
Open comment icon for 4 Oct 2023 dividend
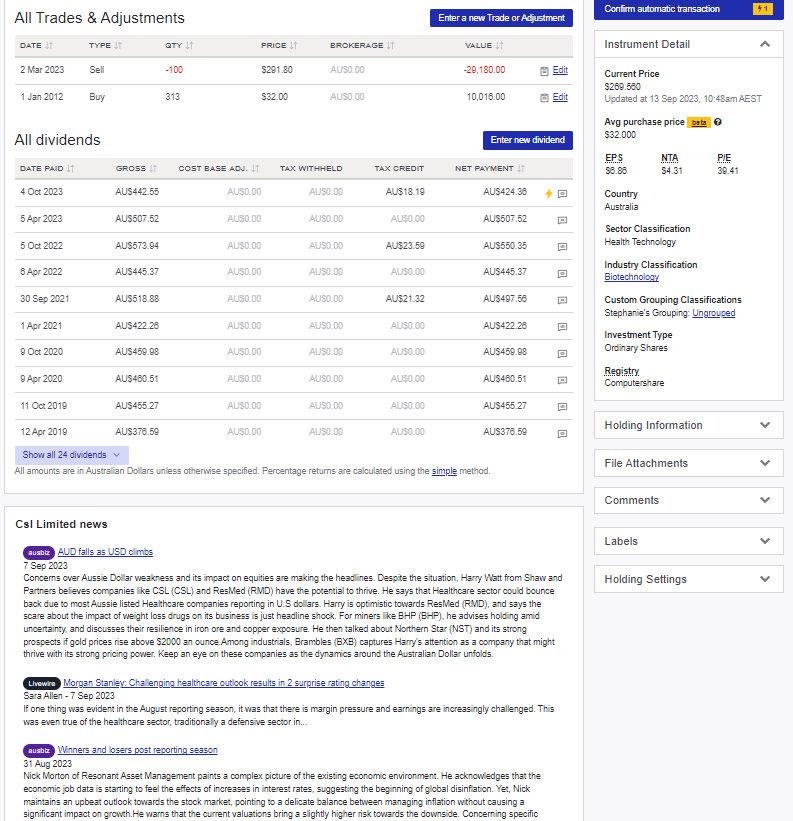click(562, 194)
